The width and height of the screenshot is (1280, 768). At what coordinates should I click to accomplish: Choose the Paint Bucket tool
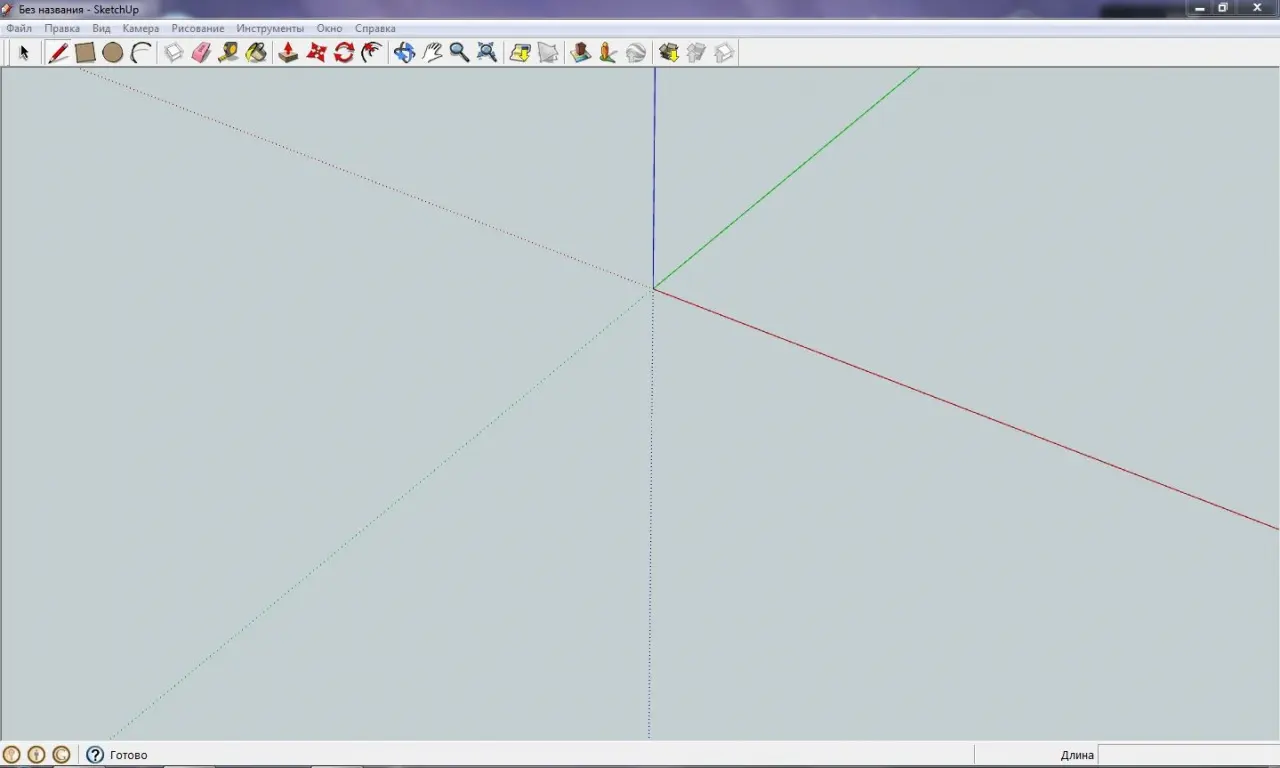pyautogui.click(x=256, y=53)
